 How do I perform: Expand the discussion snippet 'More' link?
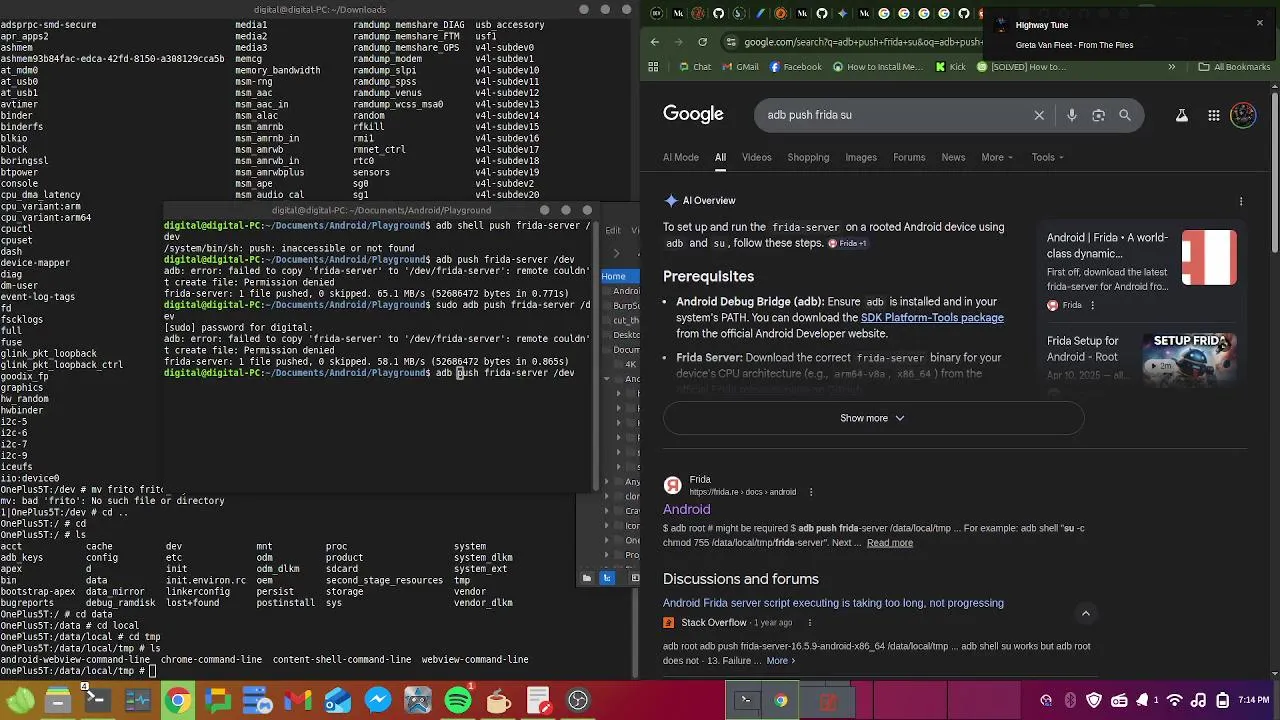click(781, 660)
